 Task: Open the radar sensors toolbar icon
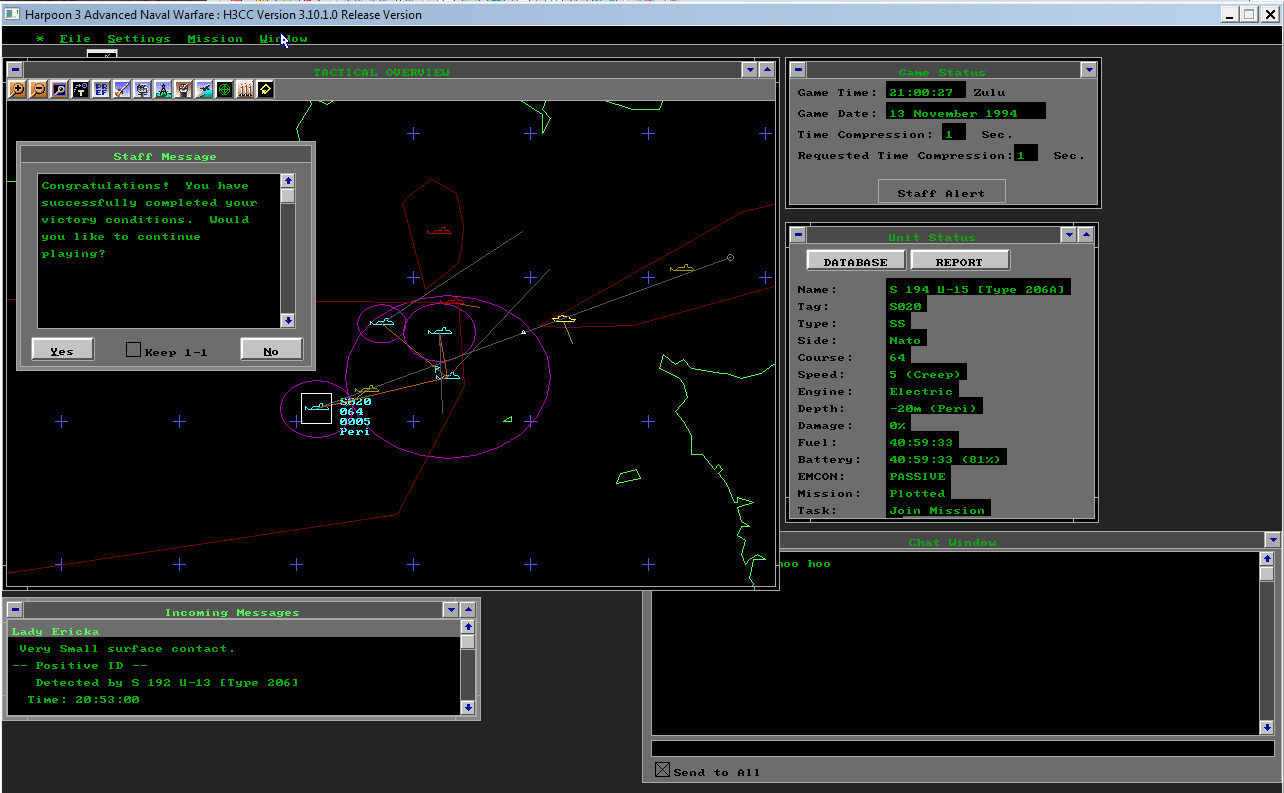pos(142,89)
